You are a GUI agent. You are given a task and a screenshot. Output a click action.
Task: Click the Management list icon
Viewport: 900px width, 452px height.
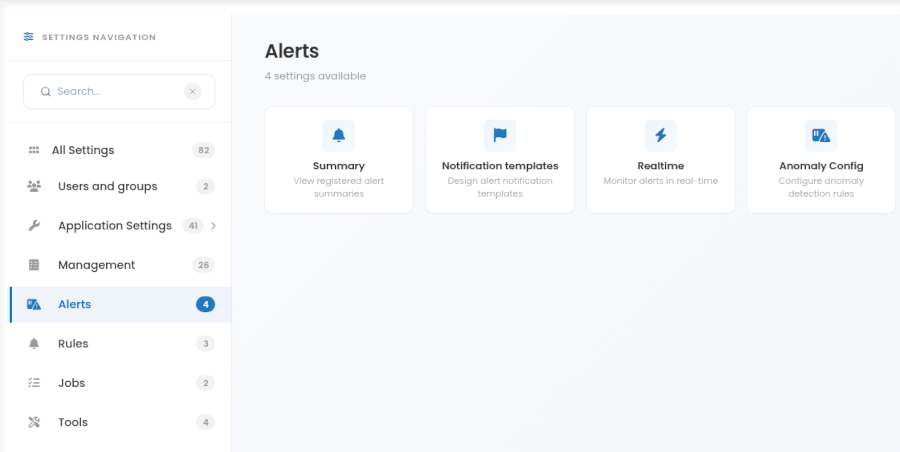coord(34,265)
